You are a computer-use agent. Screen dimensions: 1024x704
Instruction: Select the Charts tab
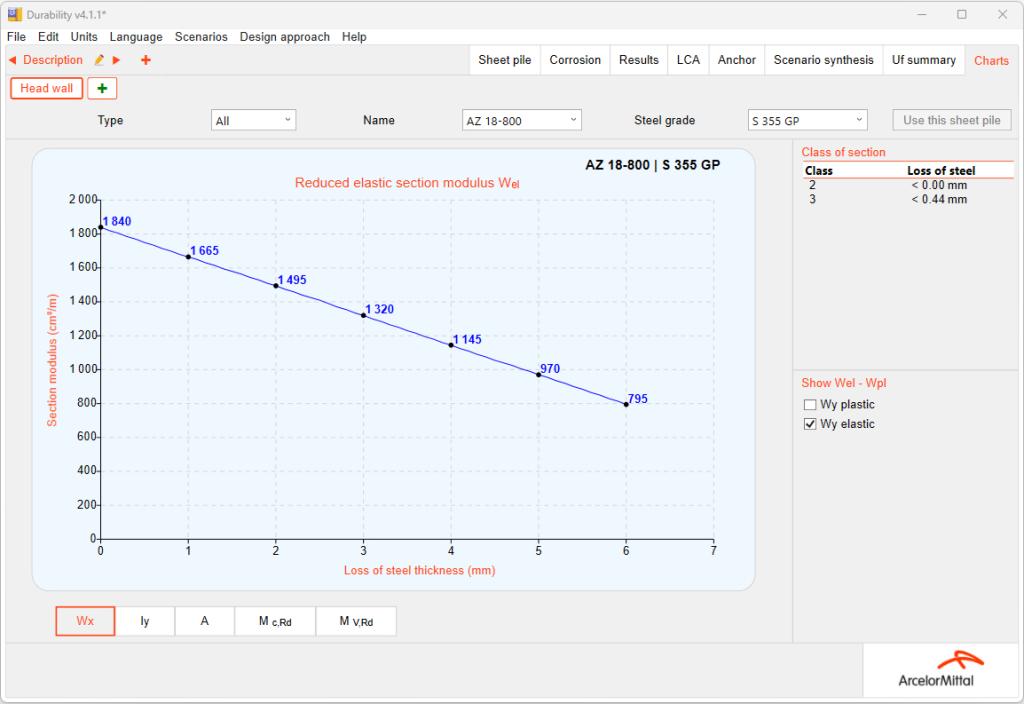[x=991, y=61]
